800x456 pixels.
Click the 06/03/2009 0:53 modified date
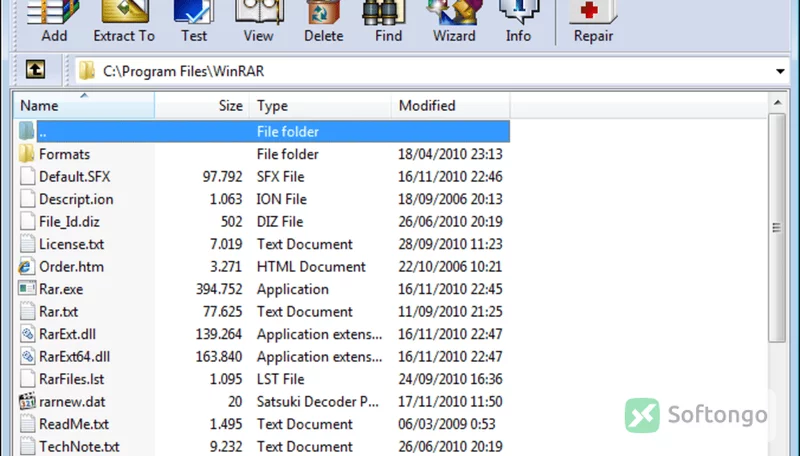[x=446, y=424]
